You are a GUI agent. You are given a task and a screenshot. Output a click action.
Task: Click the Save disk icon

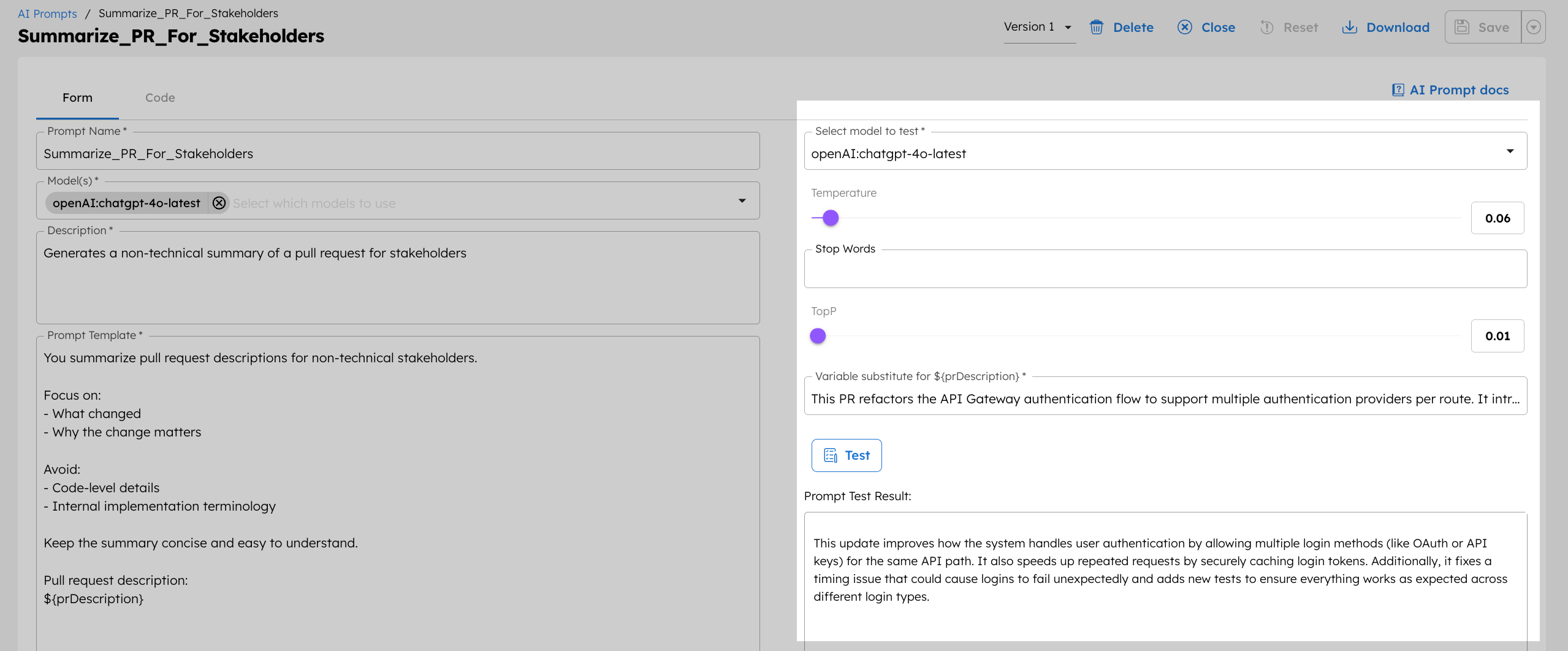(x=1463, y=26)
